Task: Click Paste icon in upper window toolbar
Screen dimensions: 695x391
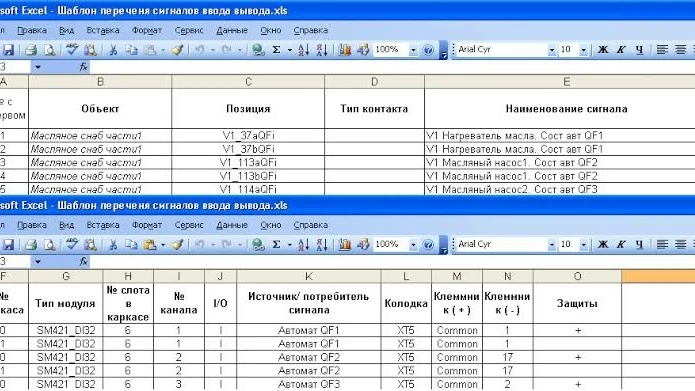Action: pyautogui.click(x=150, y=50)
